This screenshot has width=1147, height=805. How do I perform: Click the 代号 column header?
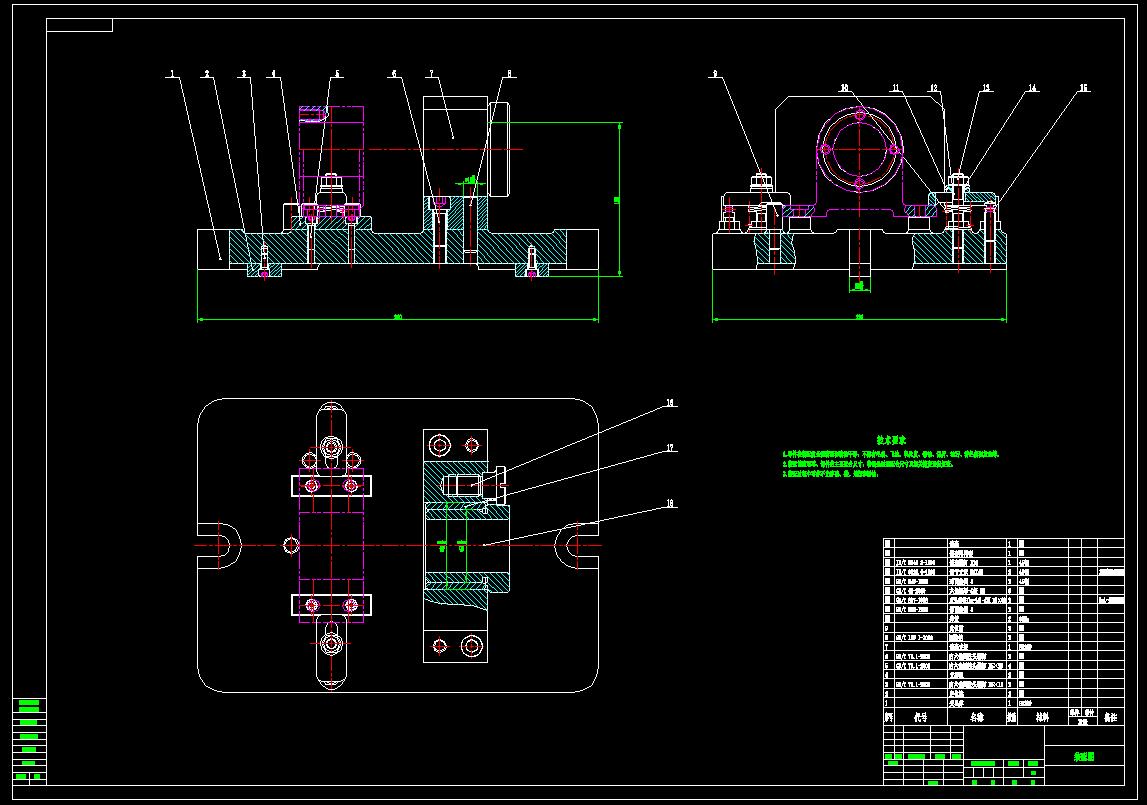920,717
